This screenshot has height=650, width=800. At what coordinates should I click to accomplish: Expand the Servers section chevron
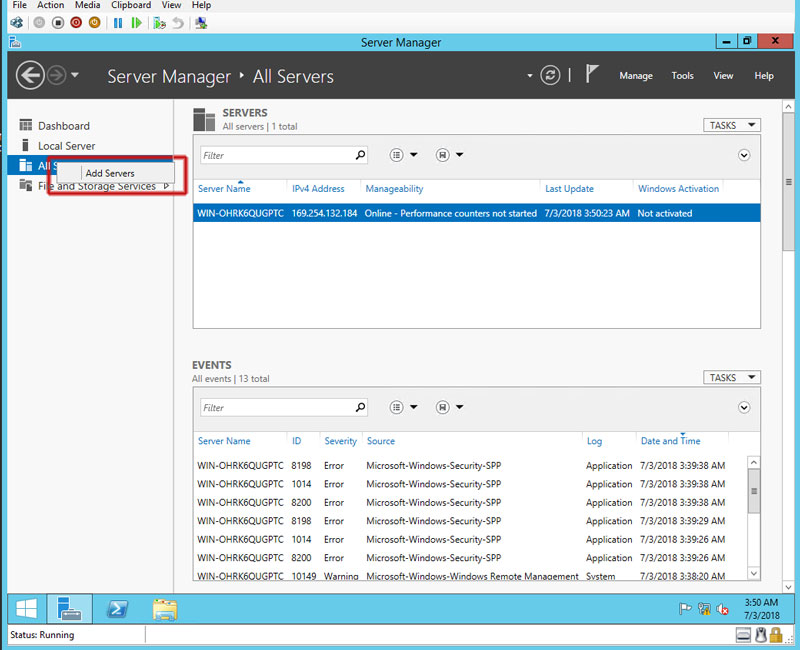click(744, 155)
